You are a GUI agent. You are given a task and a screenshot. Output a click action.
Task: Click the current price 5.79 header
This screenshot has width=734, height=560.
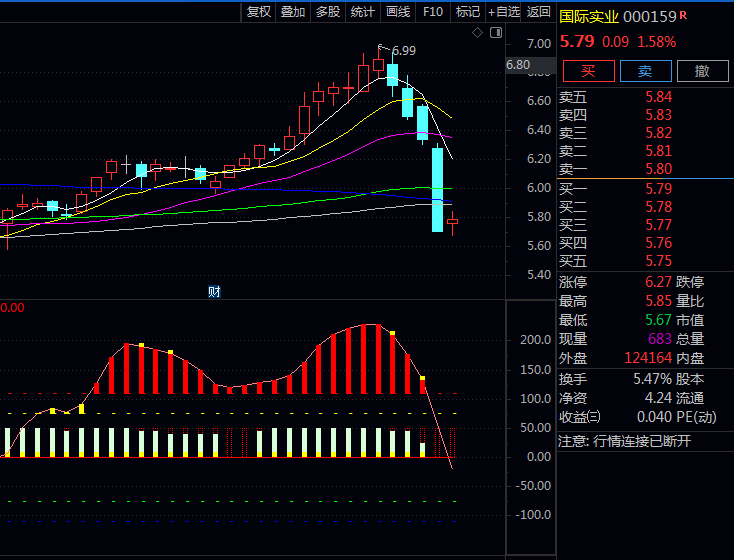tap(577, 42)
